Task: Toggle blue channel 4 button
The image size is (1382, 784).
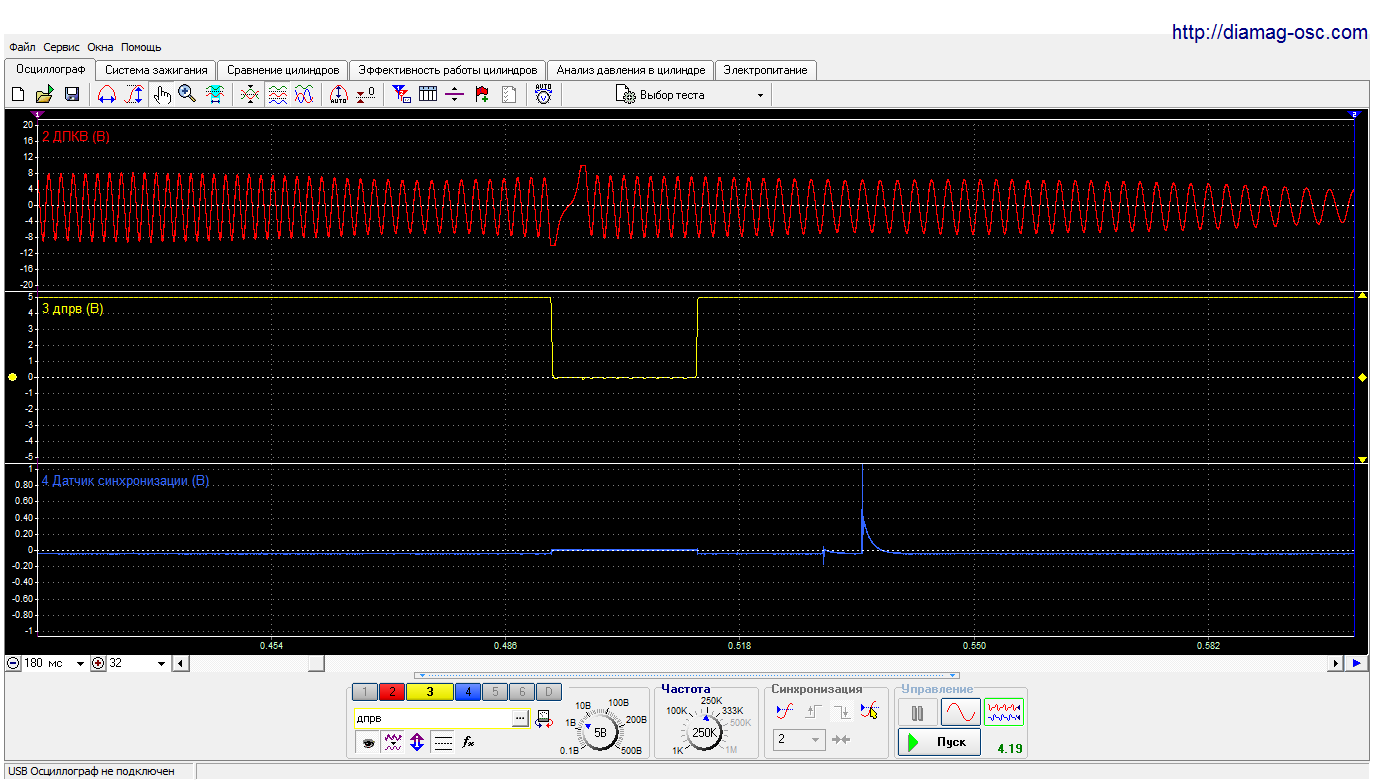Action: coord(467,691)
